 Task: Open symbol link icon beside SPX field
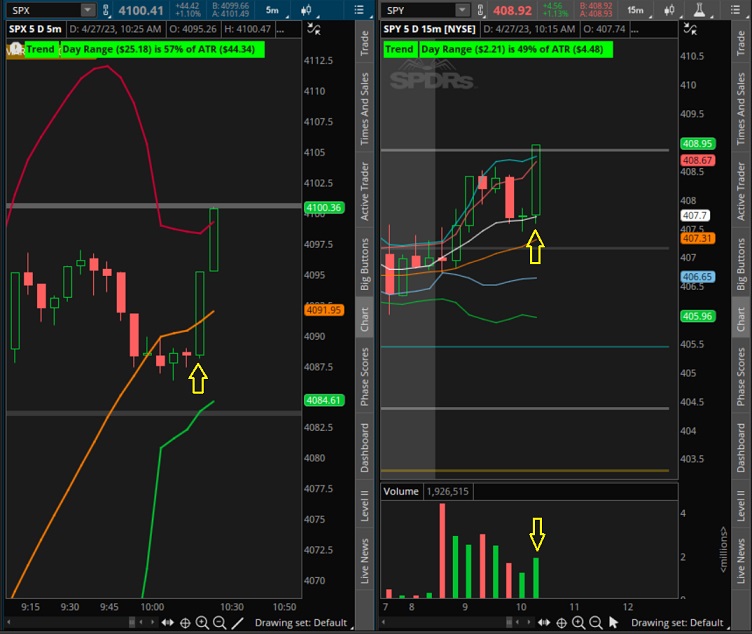(x=106, y=10)
